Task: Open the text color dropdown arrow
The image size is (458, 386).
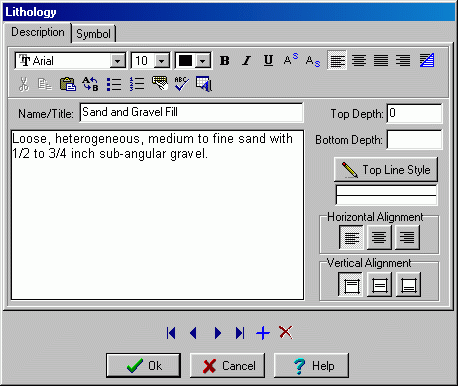Action: (202, 61)
